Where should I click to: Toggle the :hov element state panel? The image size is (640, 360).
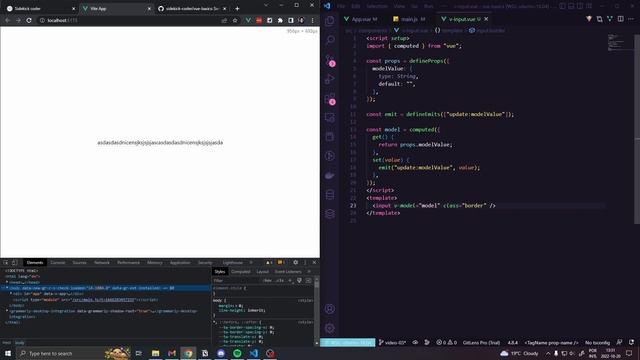coord(267,280)
